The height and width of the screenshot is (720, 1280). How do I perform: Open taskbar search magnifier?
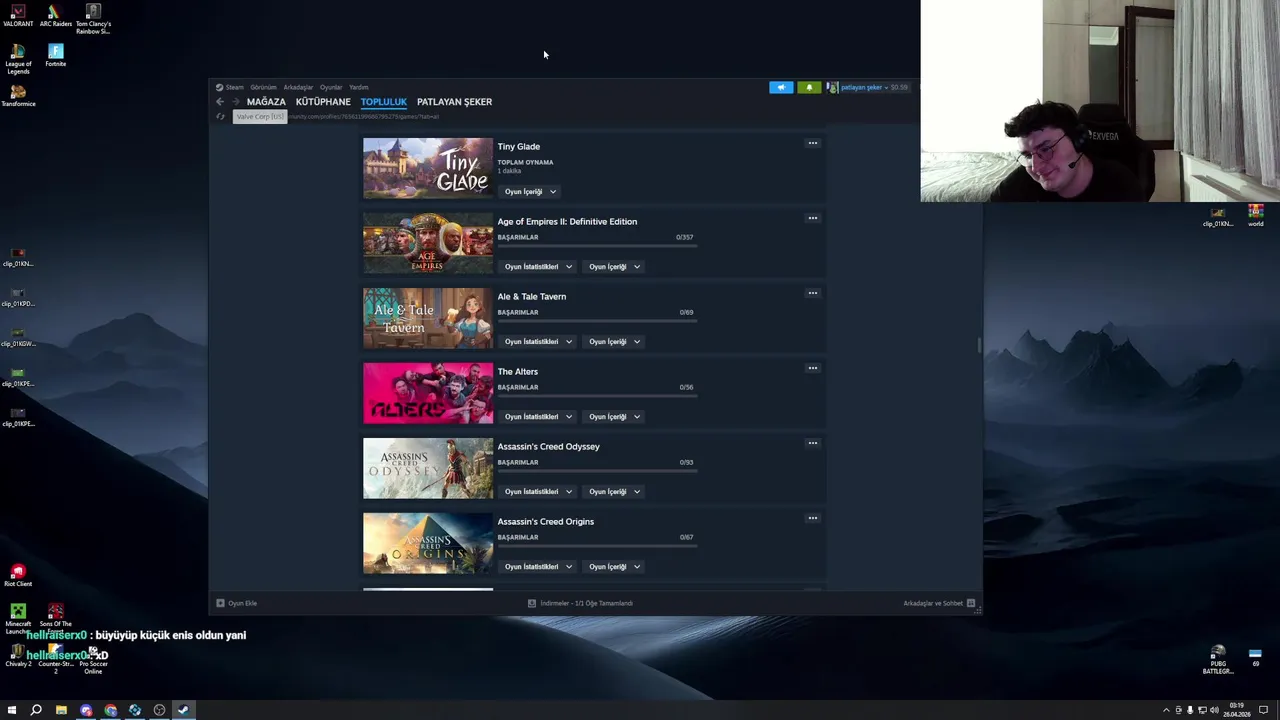[x=36, y=710]
